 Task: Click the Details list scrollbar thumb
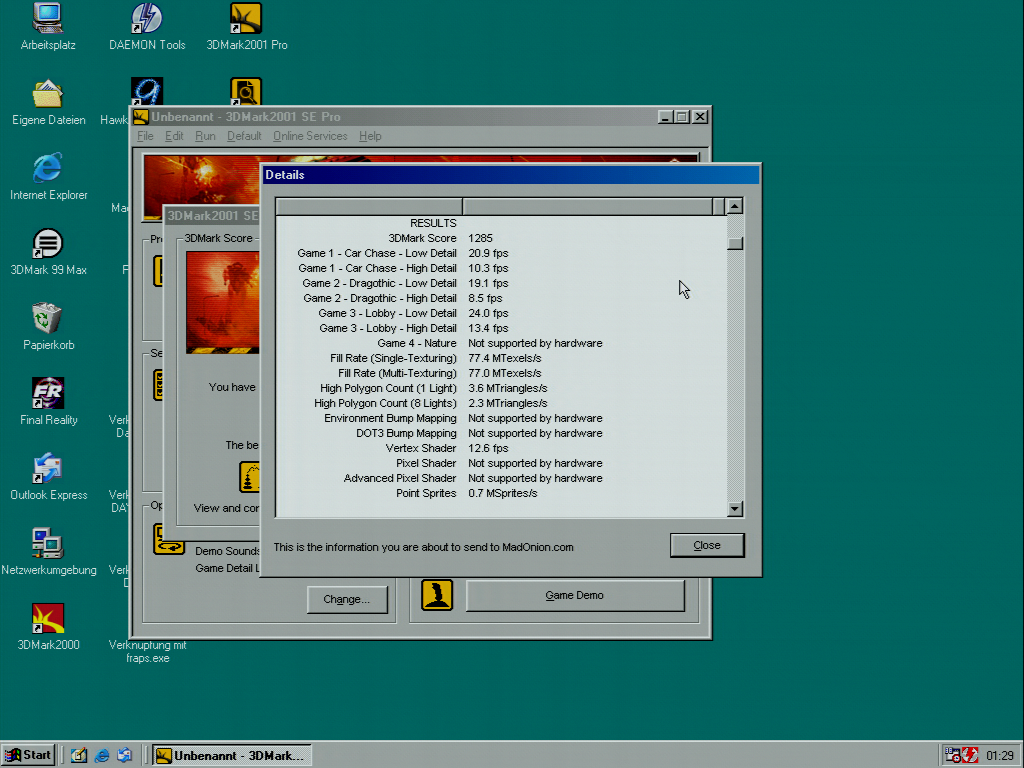pyautogui.click(x=735, y=243)
